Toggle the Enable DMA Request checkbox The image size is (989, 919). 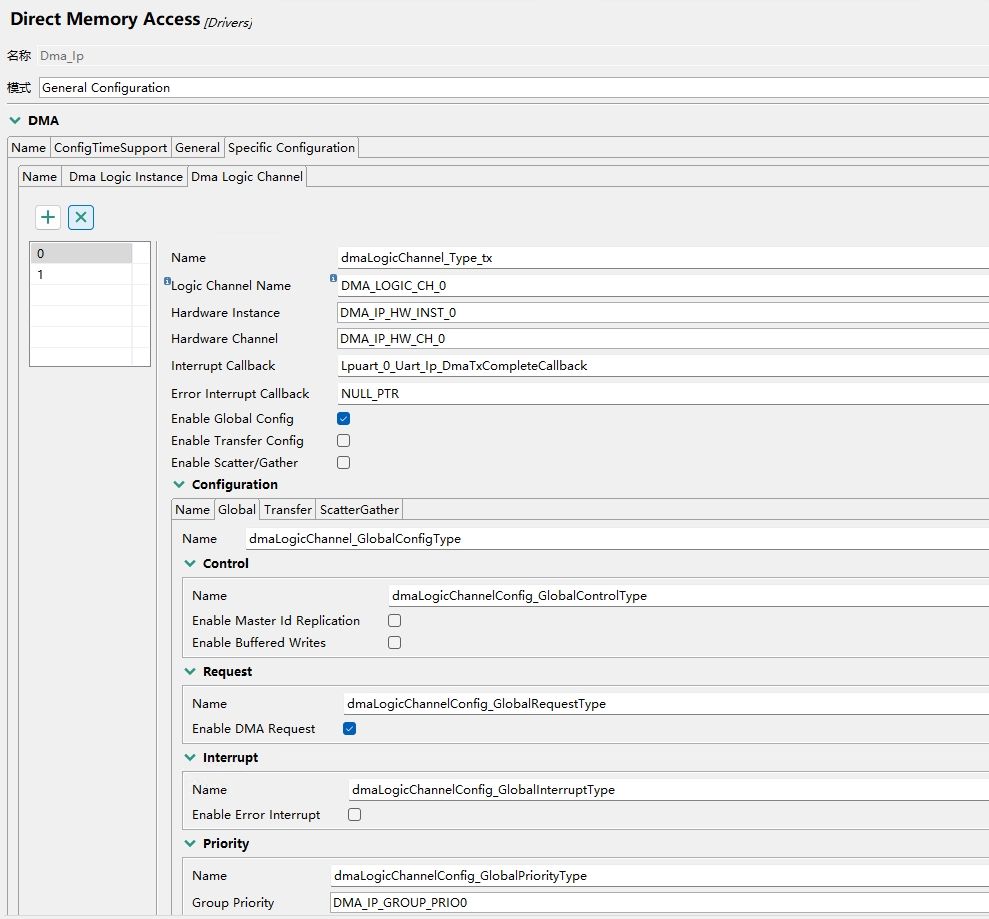click(349, 729)
